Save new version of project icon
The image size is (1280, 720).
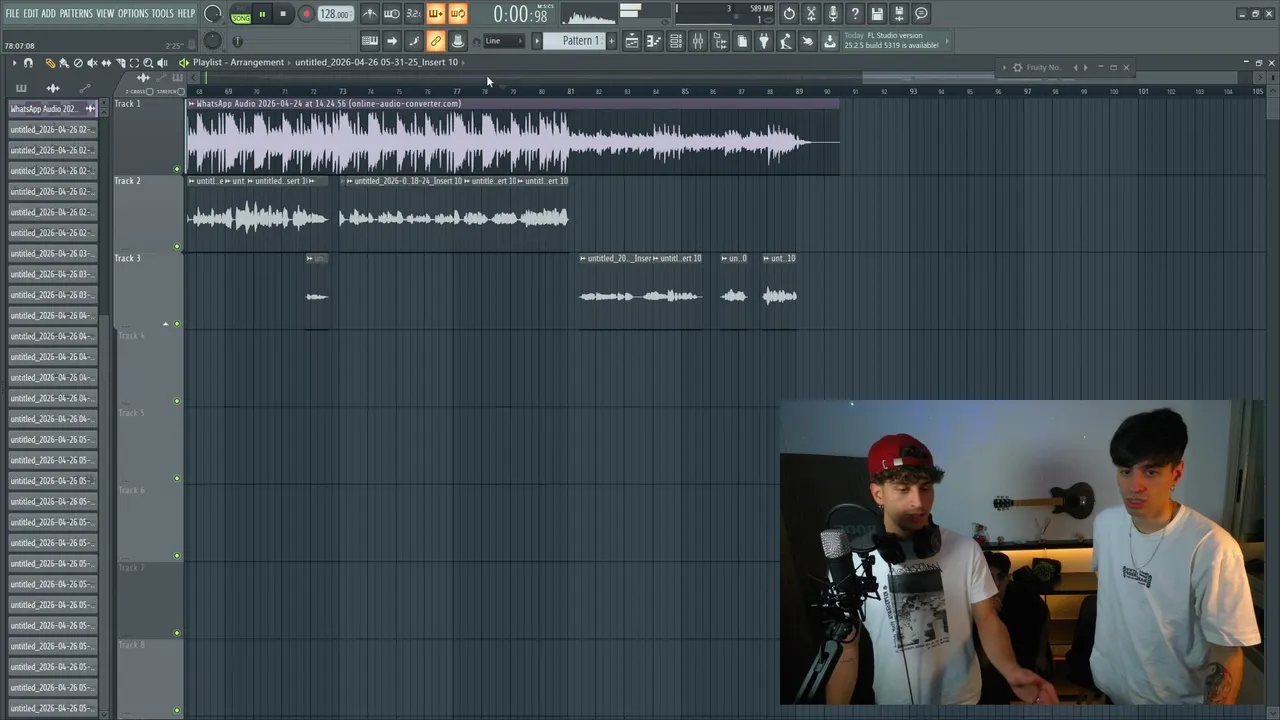(x=899, y=14)
